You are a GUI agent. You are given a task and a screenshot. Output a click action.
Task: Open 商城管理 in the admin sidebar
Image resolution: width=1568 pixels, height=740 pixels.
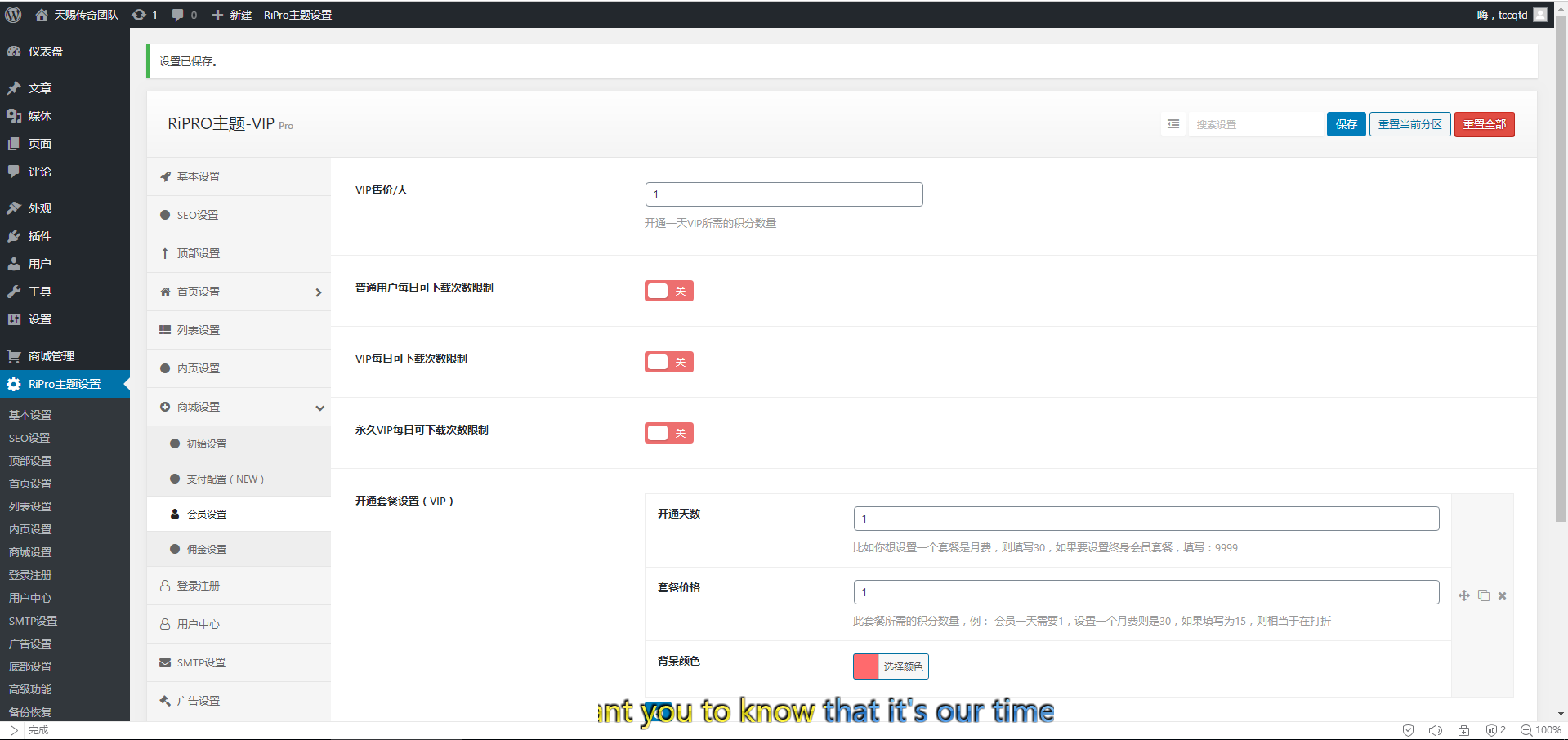(x=51, y=356)
